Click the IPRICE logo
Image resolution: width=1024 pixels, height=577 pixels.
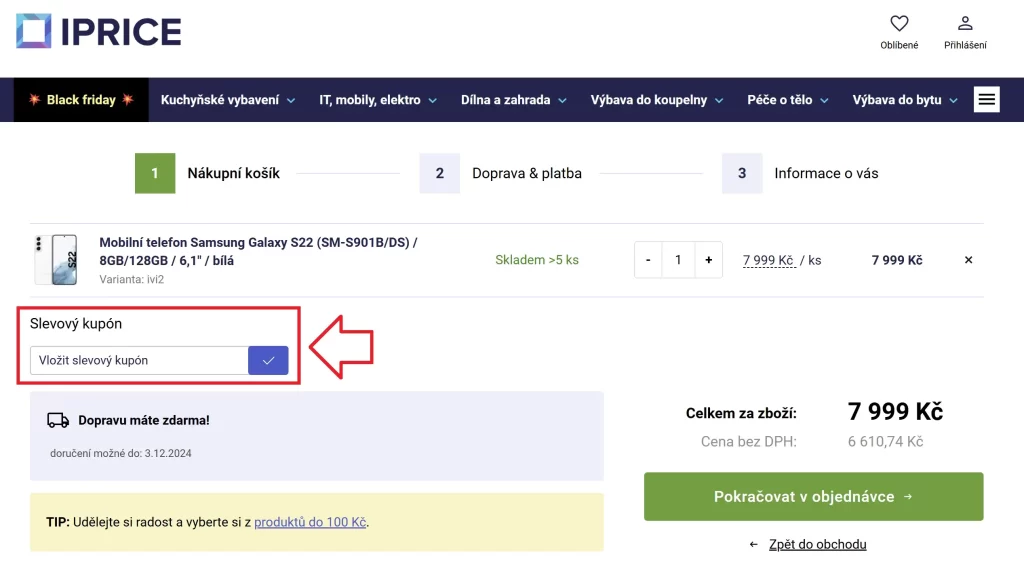99,31
